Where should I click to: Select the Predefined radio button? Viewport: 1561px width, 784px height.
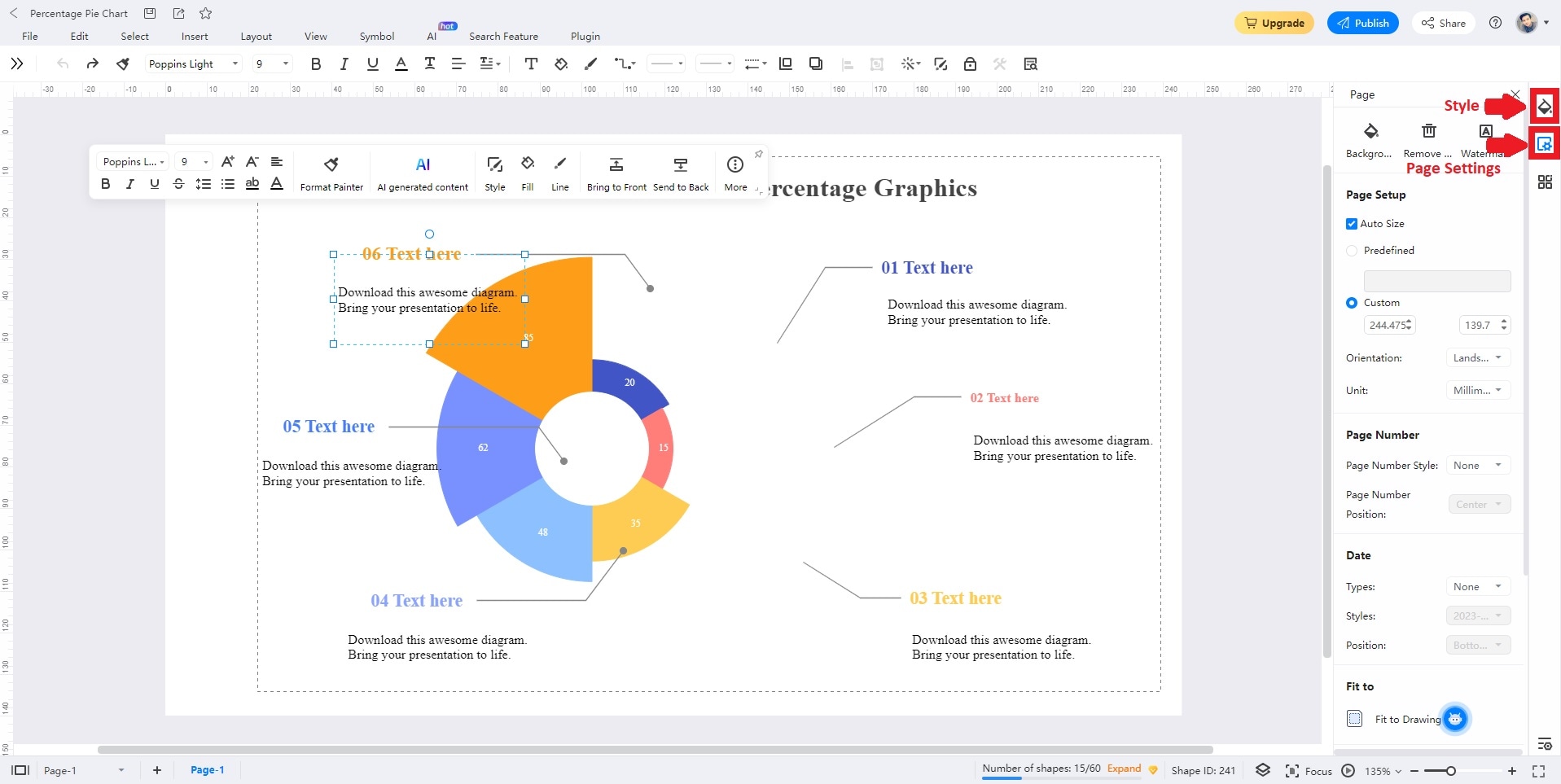point(1352,251)
